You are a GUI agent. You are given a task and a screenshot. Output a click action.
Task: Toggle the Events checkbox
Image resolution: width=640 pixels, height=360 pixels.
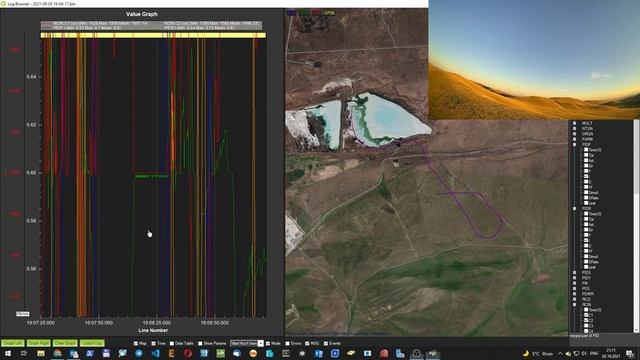[325, 344]
